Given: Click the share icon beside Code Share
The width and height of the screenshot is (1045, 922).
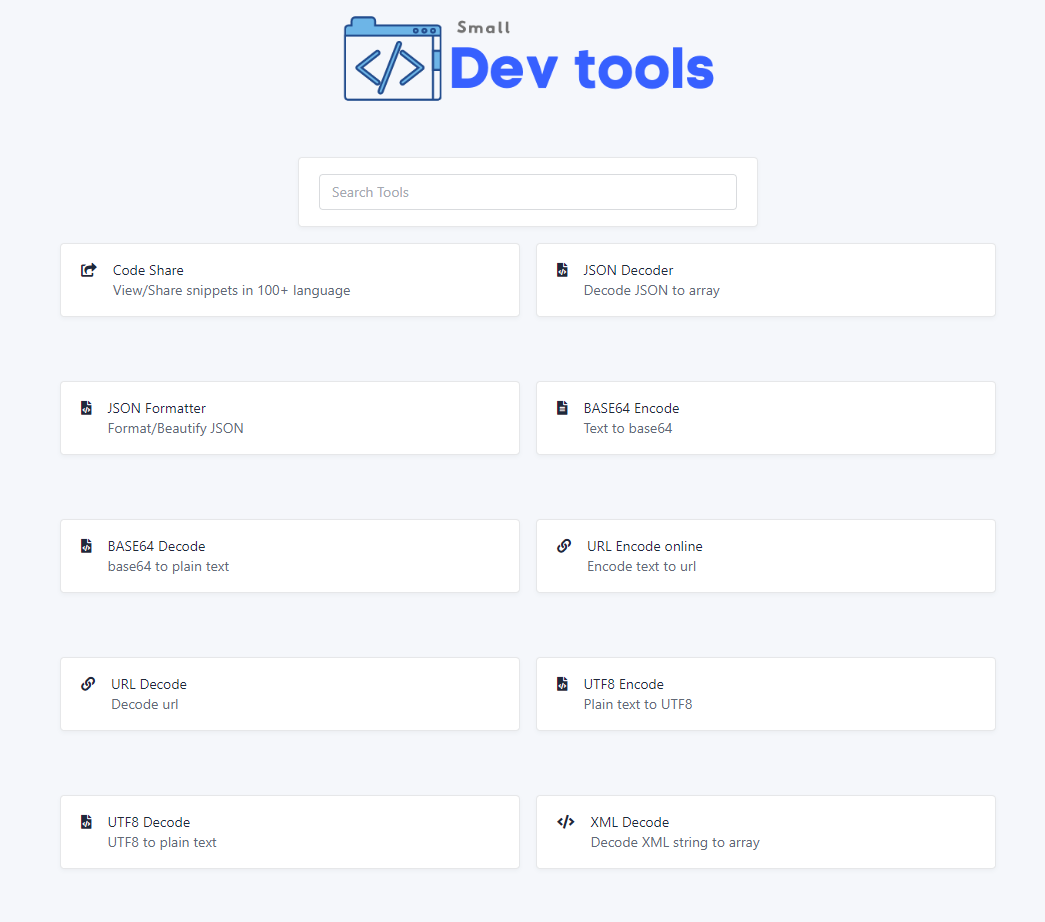Looking at the screenshot, I should [89, 270].
